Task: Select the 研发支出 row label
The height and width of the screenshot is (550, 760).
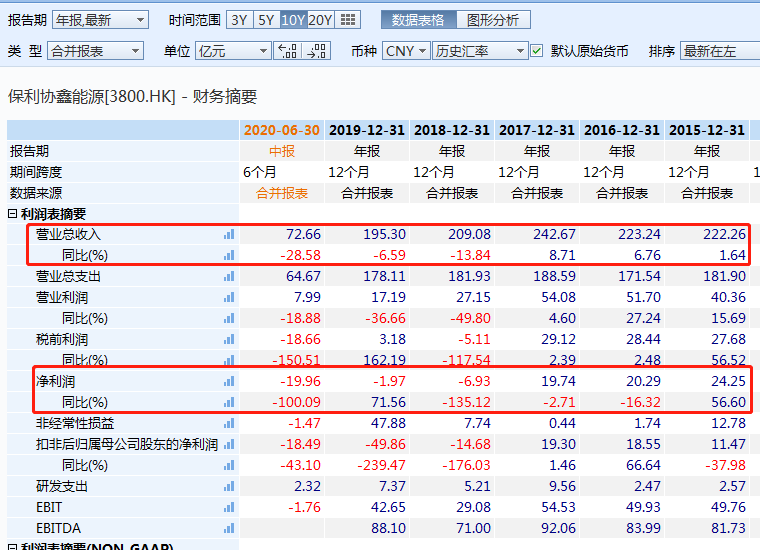Action: pyautogui.click(x=62, y=487)
